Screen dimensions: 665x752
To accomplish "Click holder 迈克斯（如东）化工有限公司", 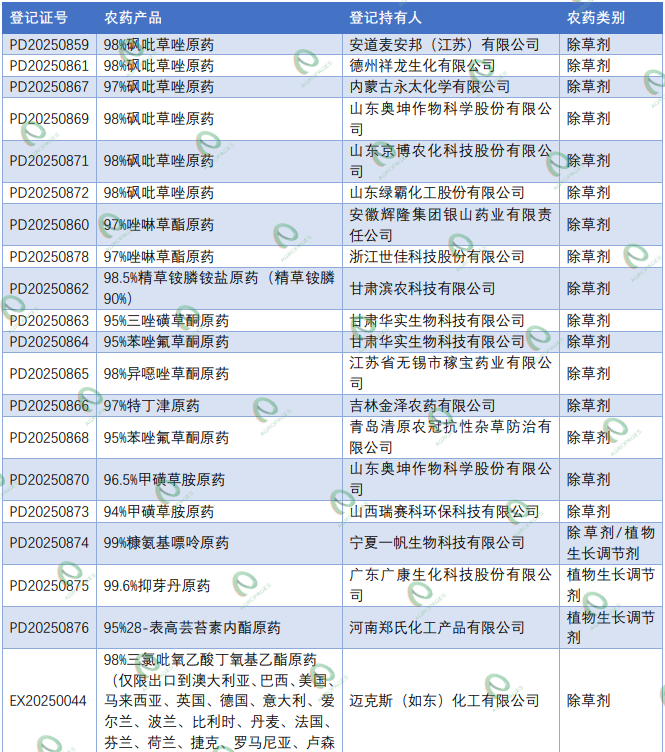I will coord(444,701).
